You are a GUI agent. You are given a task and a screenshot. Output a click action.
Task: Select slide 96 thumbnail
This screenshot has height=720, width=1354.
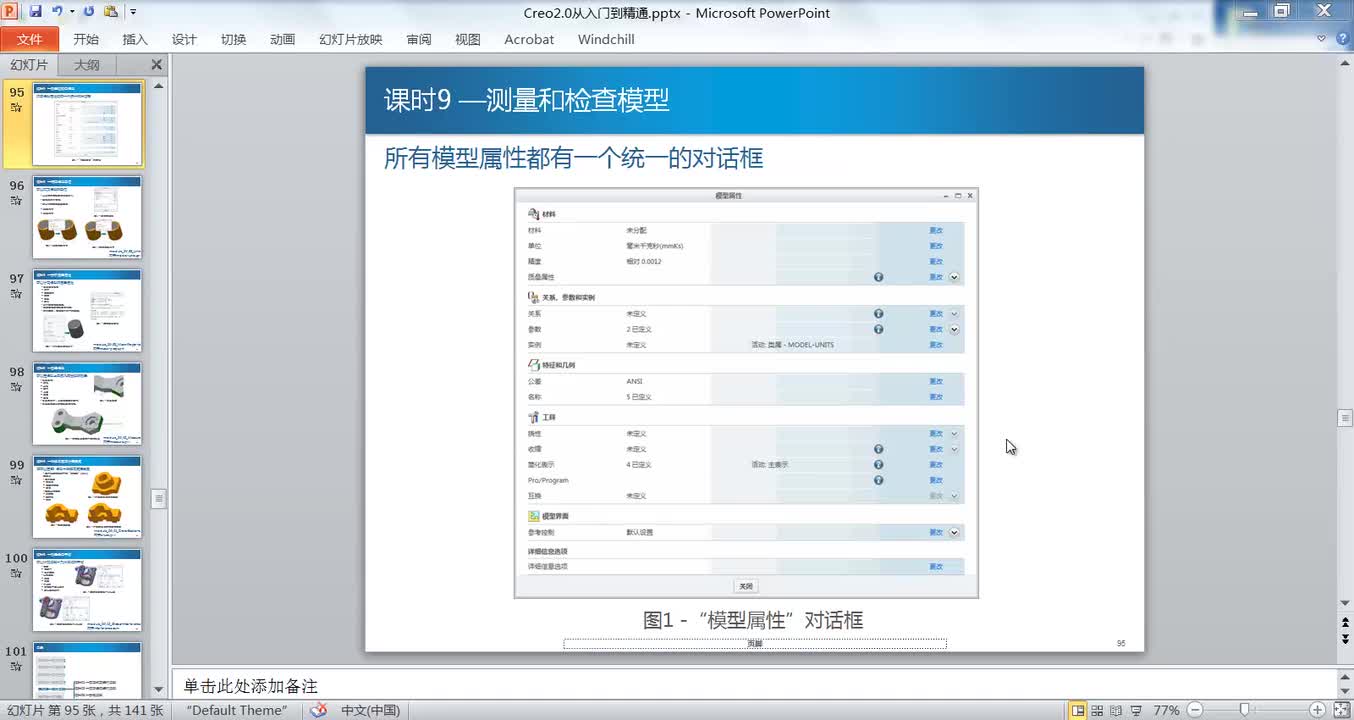pyautogui.click(x=88, y=218)
